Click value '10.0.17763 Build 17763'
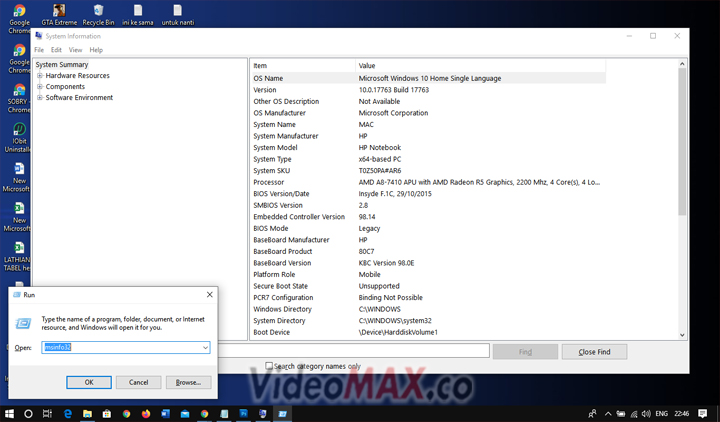720x422 pixels. point(394,90)
